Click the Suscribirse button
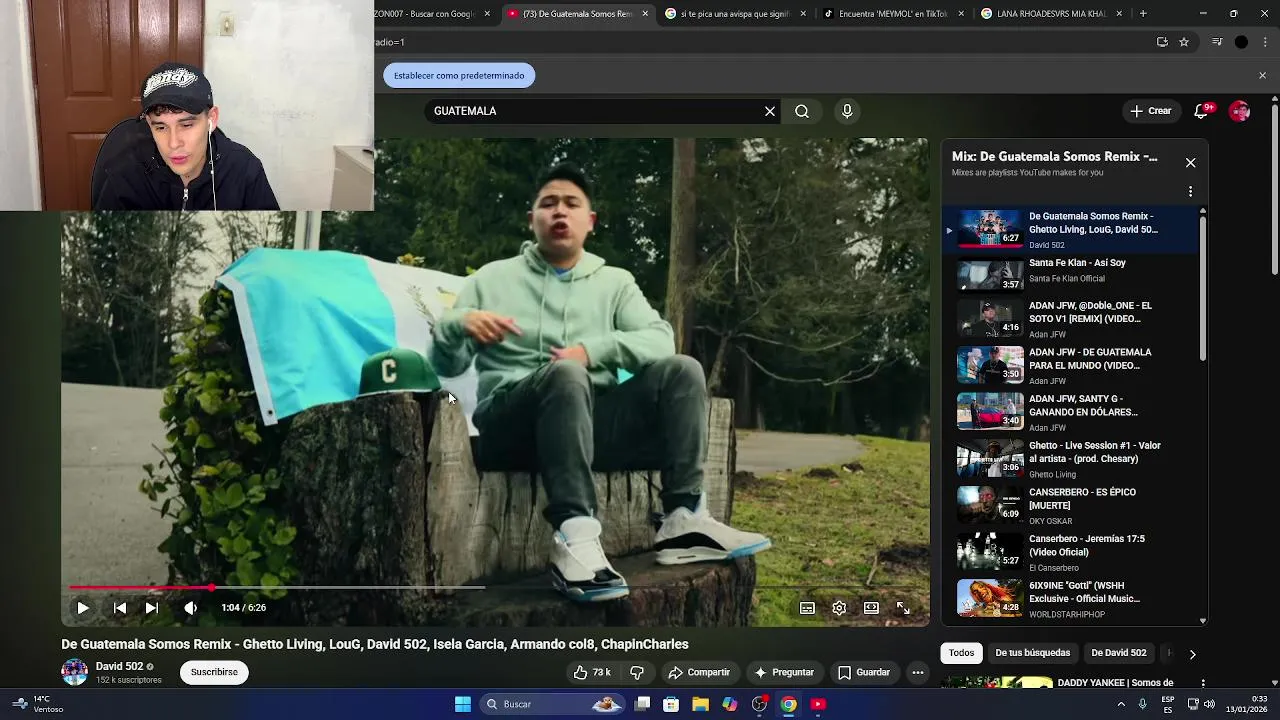The image size is (1280, 720). (214, 672)
